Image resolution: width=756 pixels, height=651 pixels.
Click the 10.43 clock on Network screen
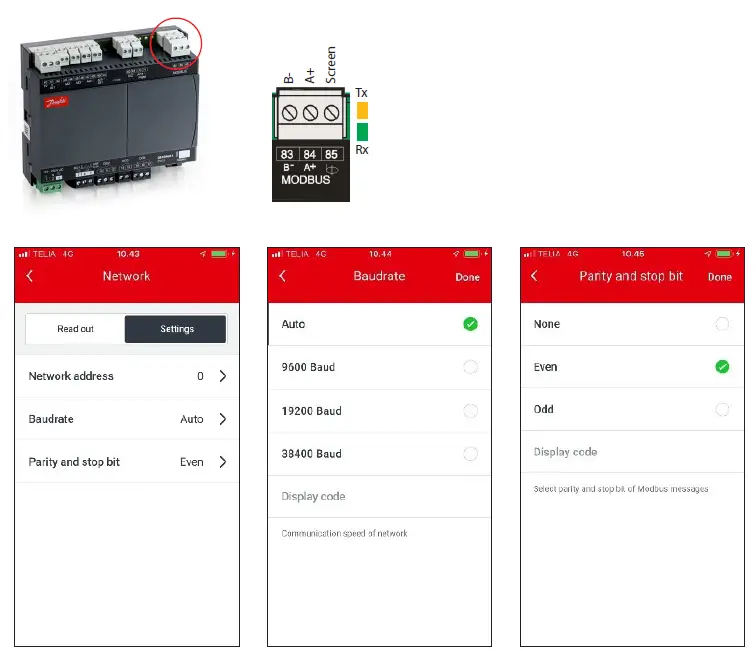128,254
